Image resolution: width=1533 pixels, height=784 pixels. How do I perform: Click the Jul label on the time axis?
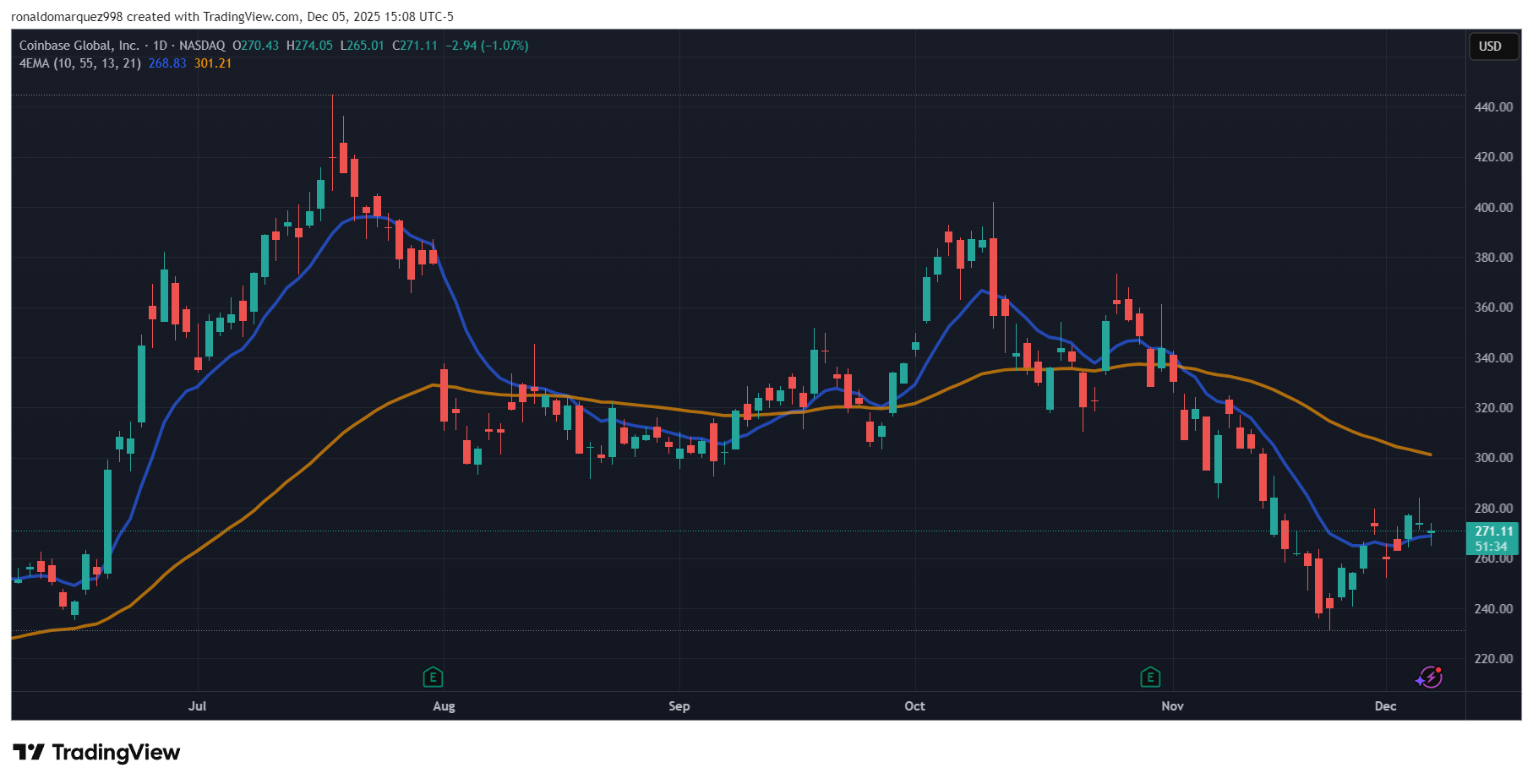[x=198, y=706]
